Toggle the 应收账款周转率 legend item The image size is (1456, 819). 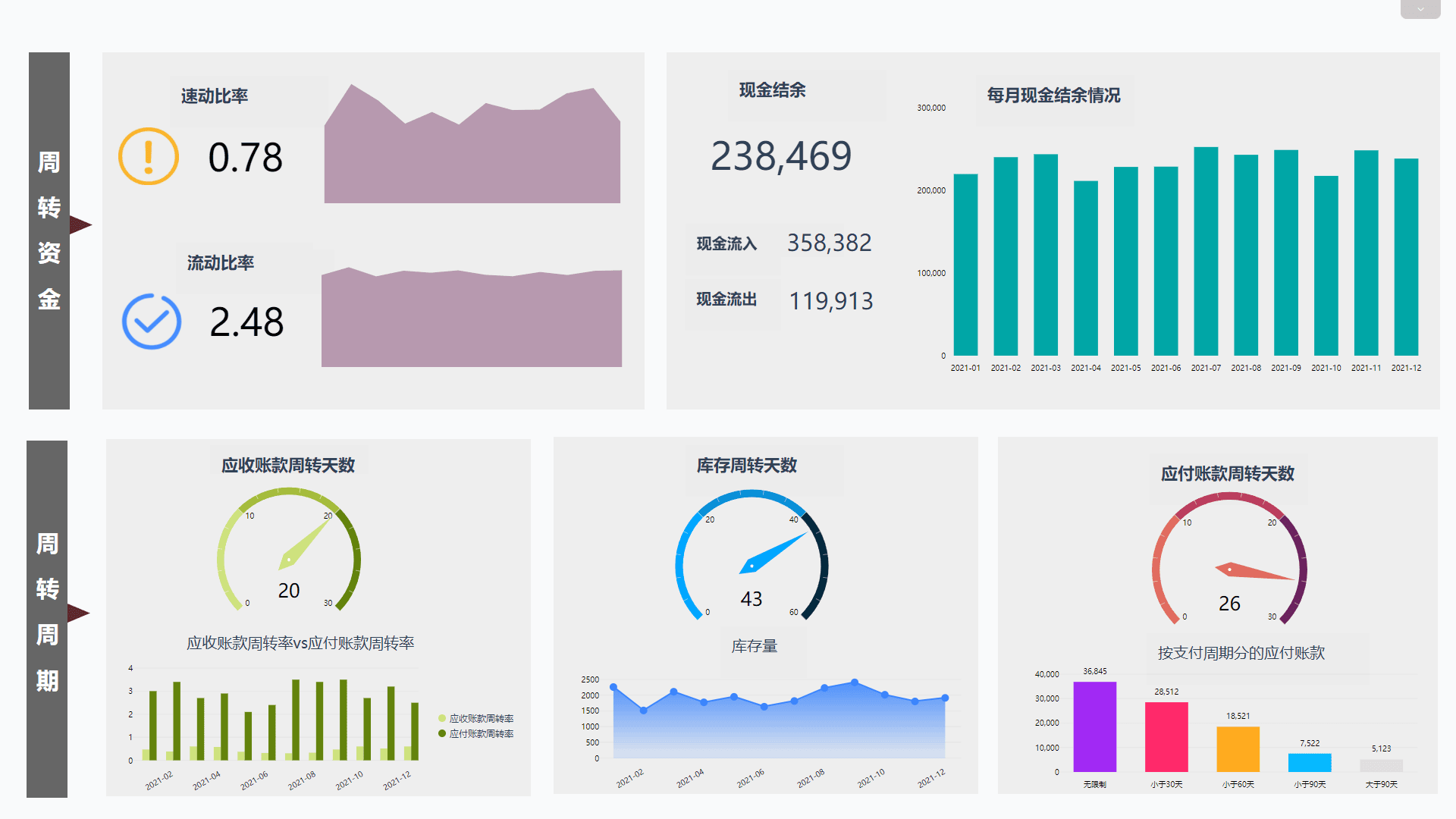(x=475, y=718)
